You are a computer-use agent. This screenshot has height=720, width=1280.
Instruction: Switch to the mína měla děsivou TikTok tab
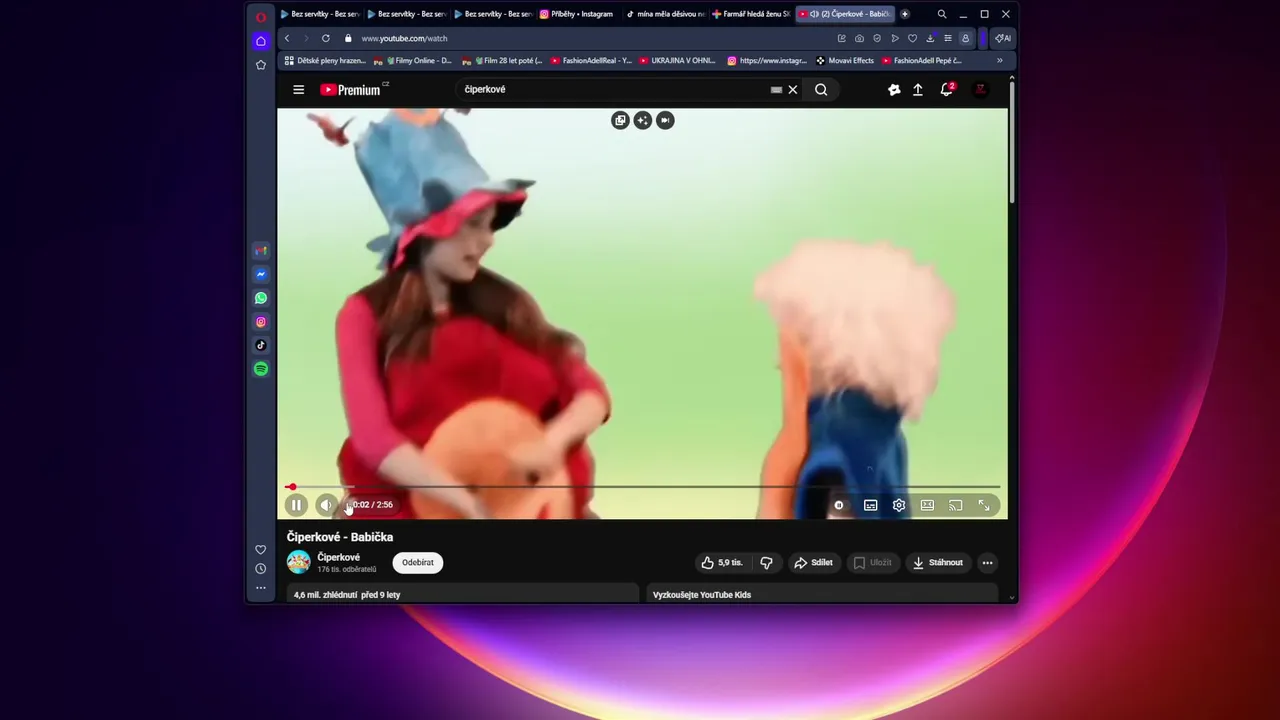coord(666,14)
